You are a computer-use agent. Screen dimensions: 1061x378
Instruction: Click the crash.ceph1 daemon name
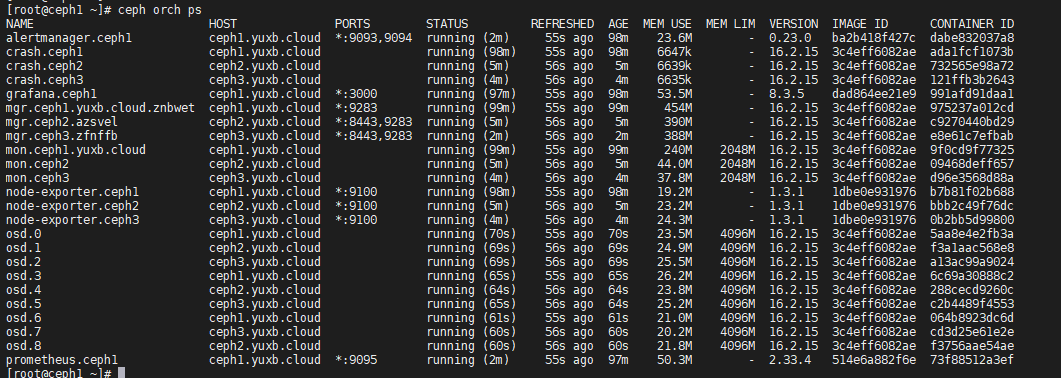click(44, 52)
